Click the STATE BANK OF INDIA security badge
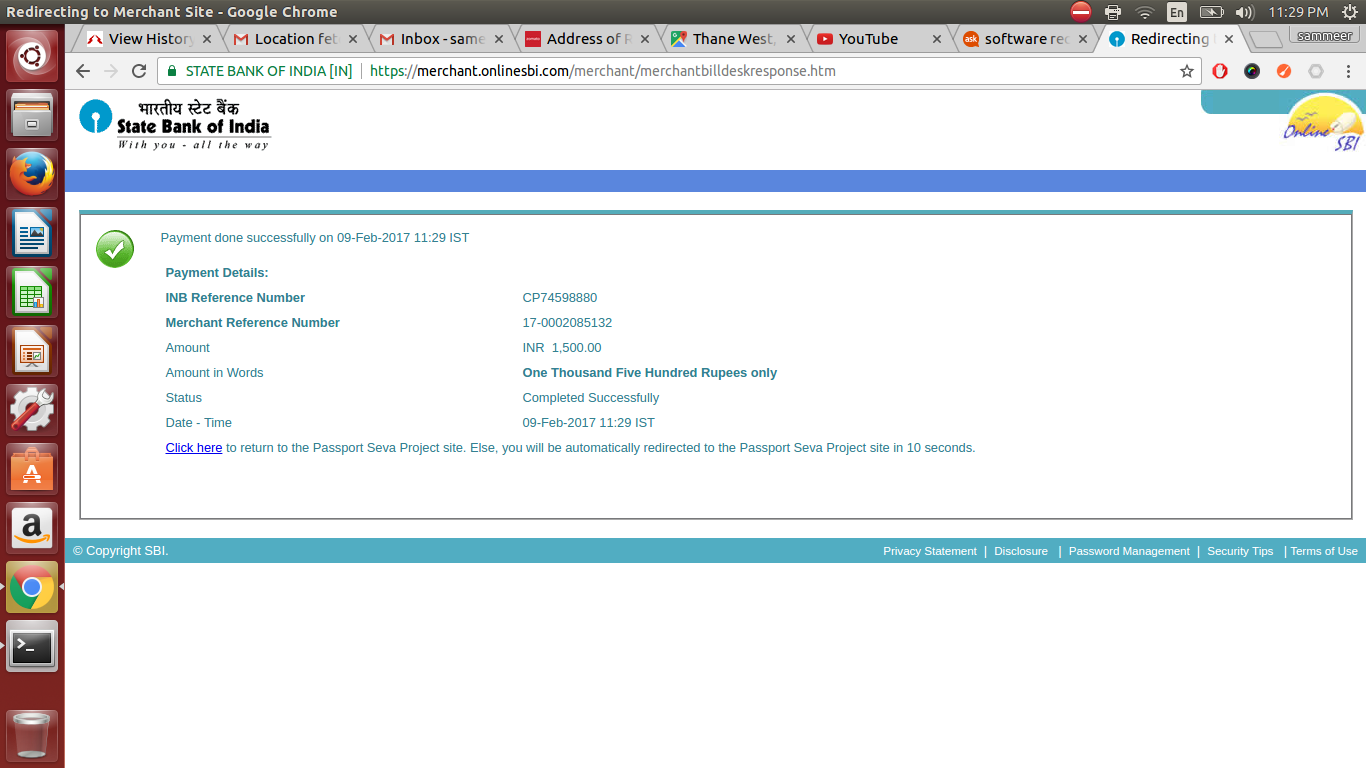 [x=260, y=71]
